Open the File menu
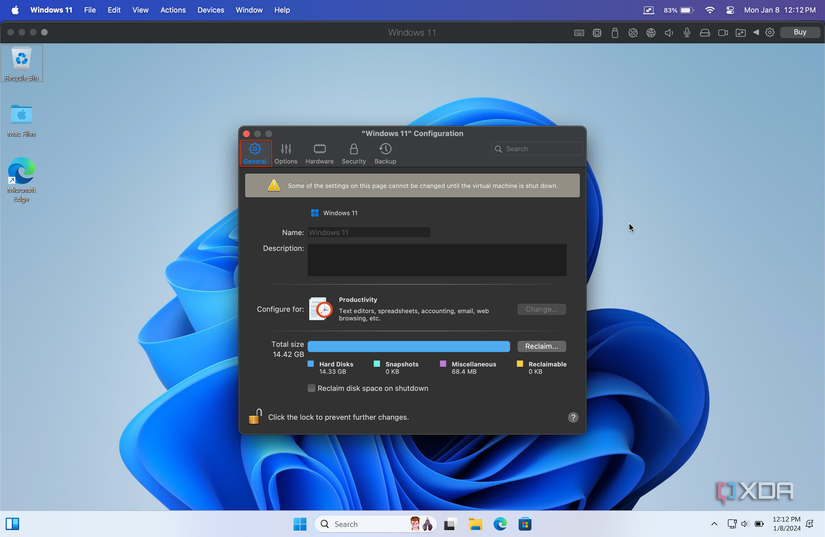825x537 pixels. point(90,10)
